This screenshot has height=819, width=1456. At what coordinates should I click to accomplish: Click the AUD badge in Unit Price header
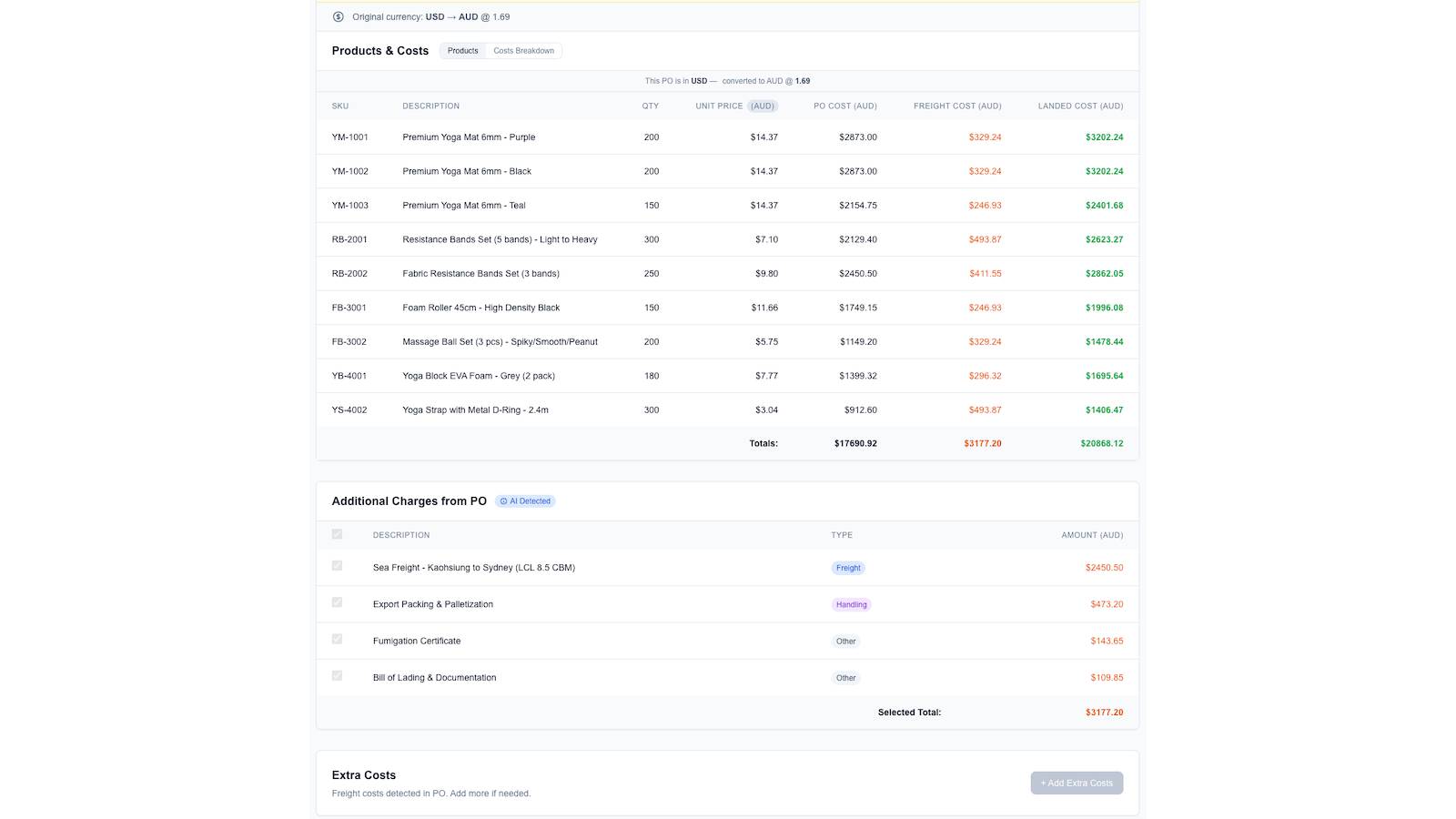(763, 106)
